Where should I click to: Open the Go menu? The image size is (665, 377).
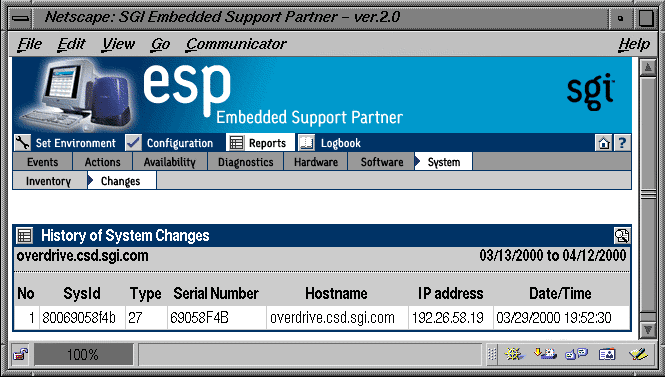click(x=160, y=44)
